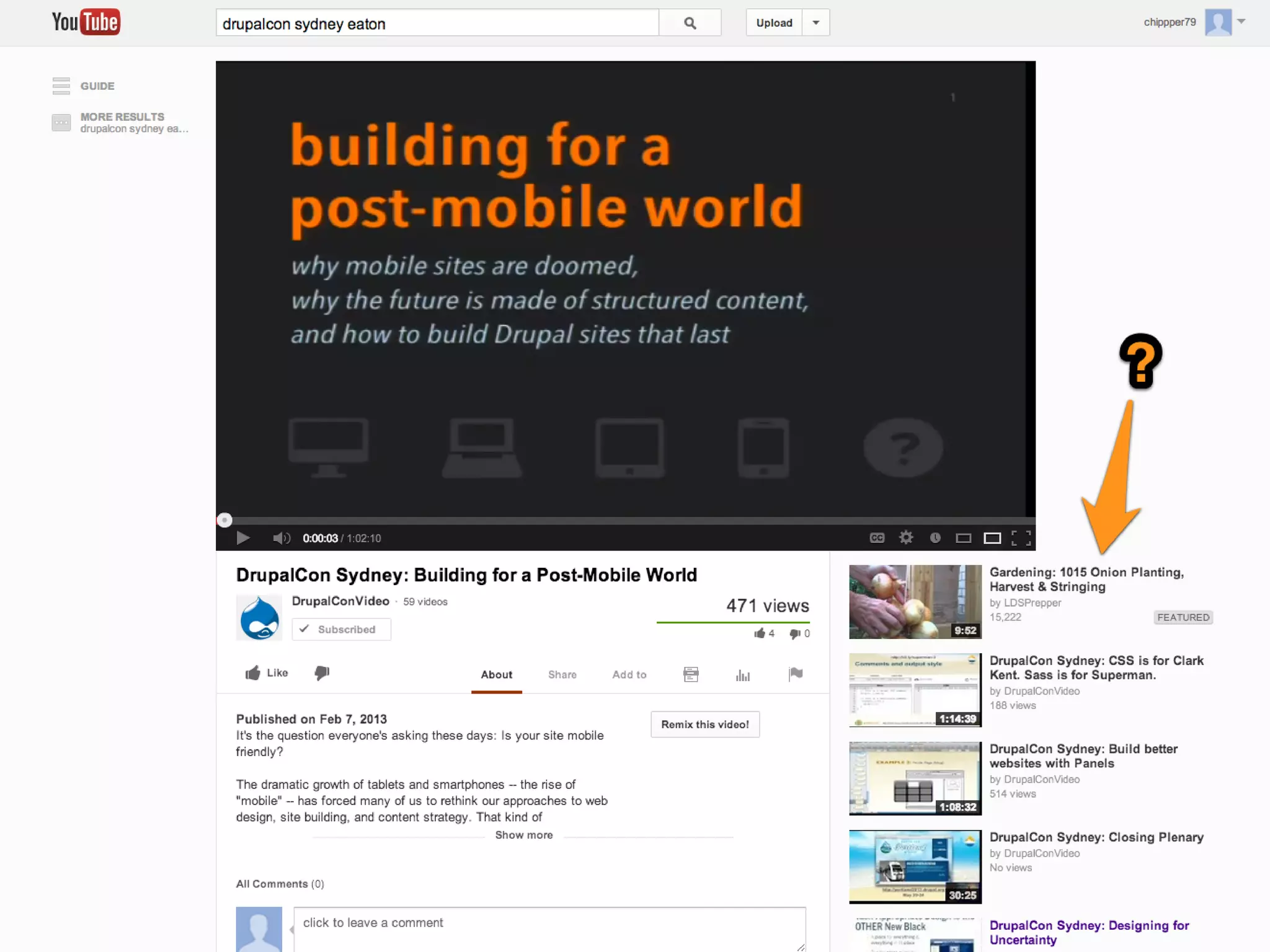Open Gardening: 1015 Onion Planting title
This screenshot has height=952, width=1270.
coord(1086,580)
